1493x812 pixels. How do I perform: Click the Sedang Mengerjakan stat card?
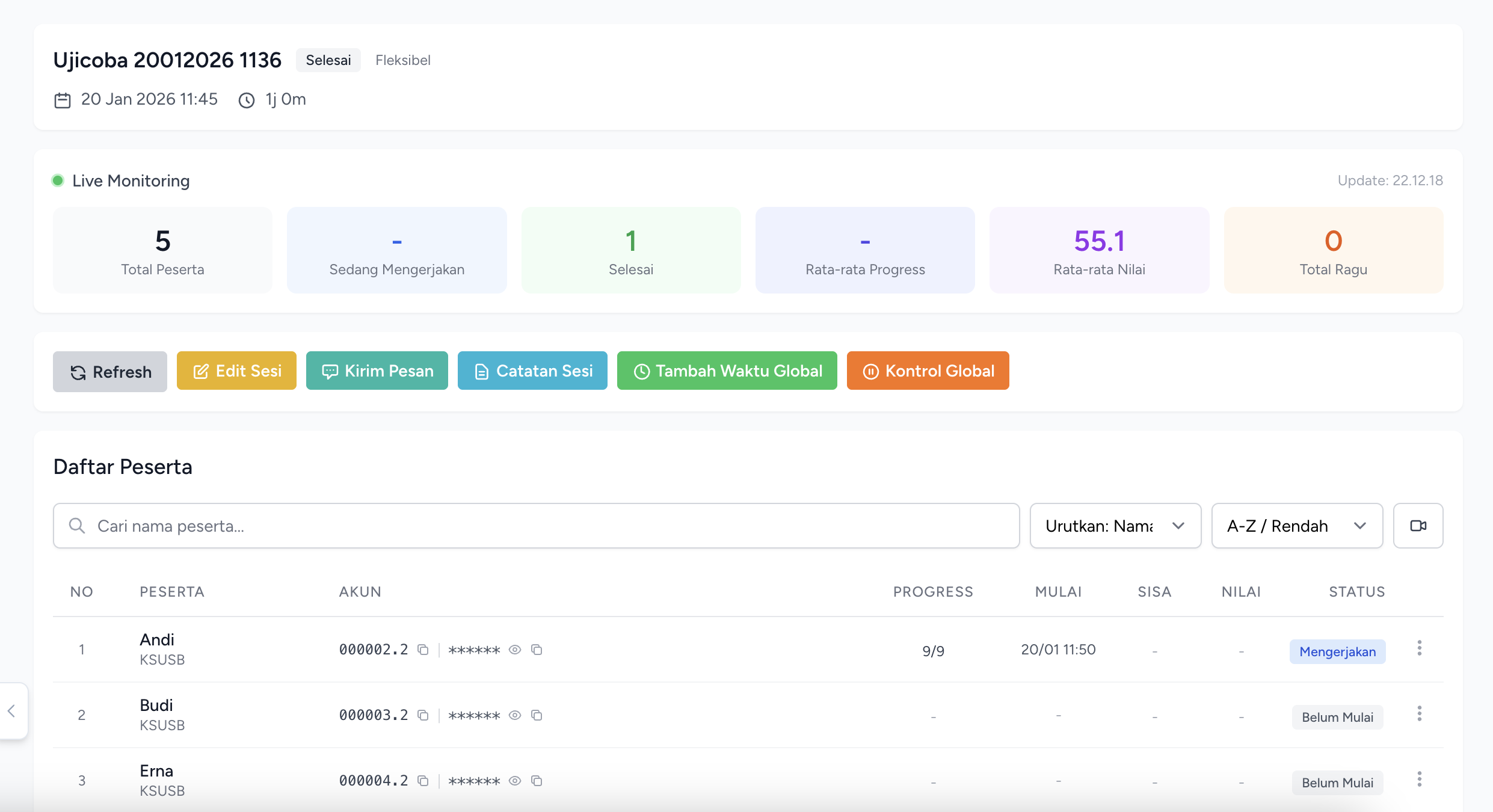coord(397,250)
